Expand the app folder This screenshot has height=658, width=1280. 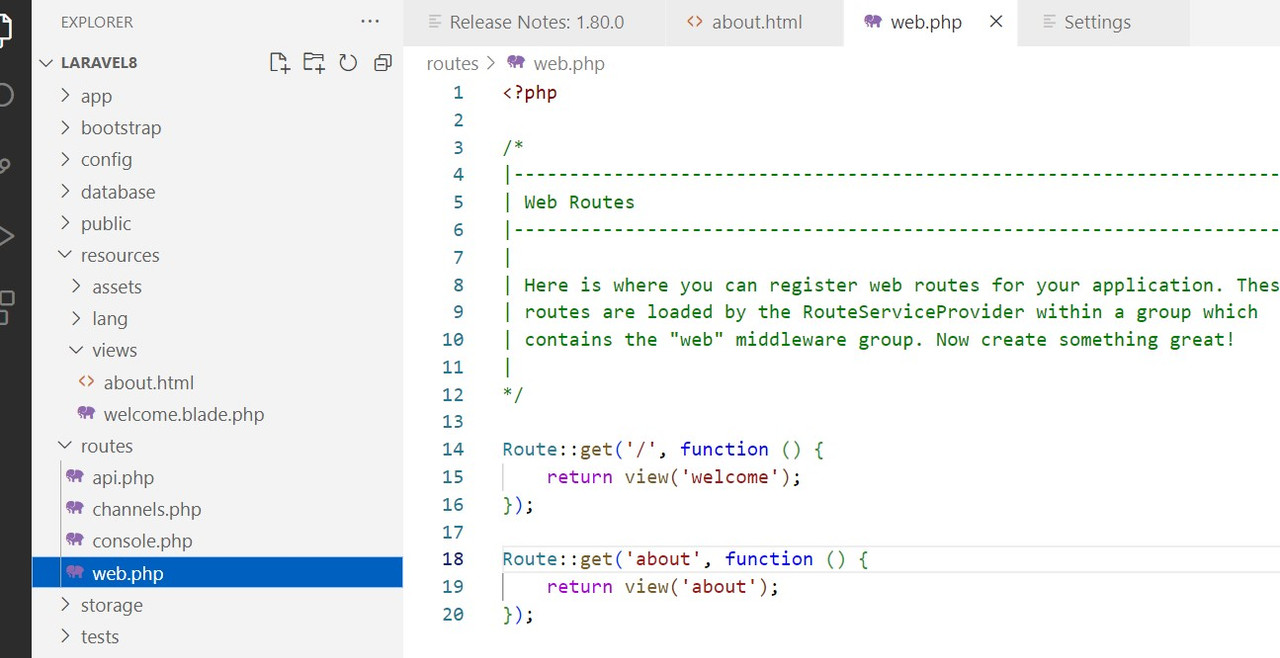pyautogui.click(x=65, y=96)
